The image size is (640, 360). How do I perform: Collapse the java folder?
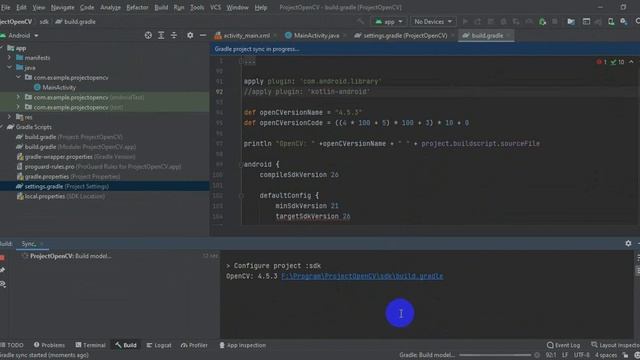click(x=9, y=67)
